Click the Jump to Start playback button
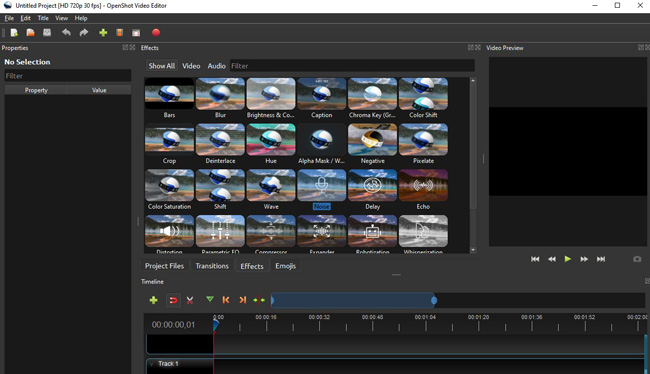This screenshot has height=374, width=650. tap(535, 259)
